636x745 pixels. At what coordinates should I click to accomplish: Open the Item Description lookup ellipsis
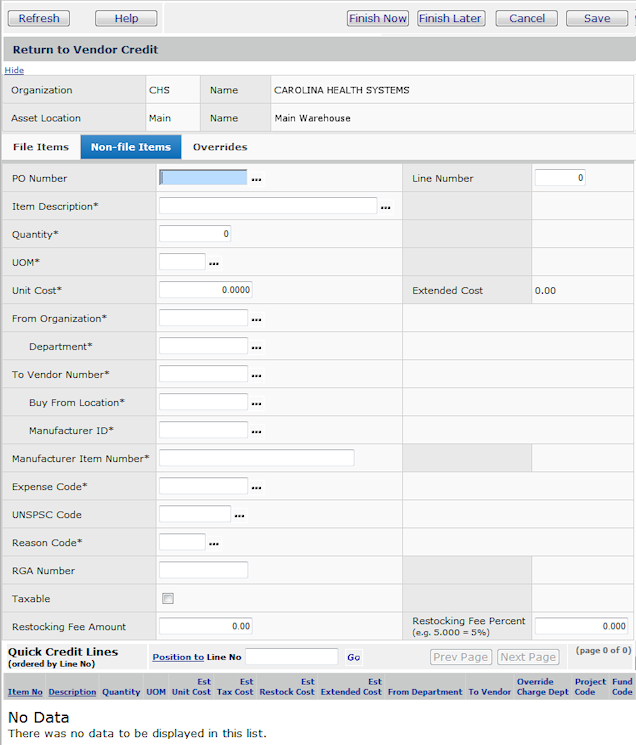click(x=385, y=207)
